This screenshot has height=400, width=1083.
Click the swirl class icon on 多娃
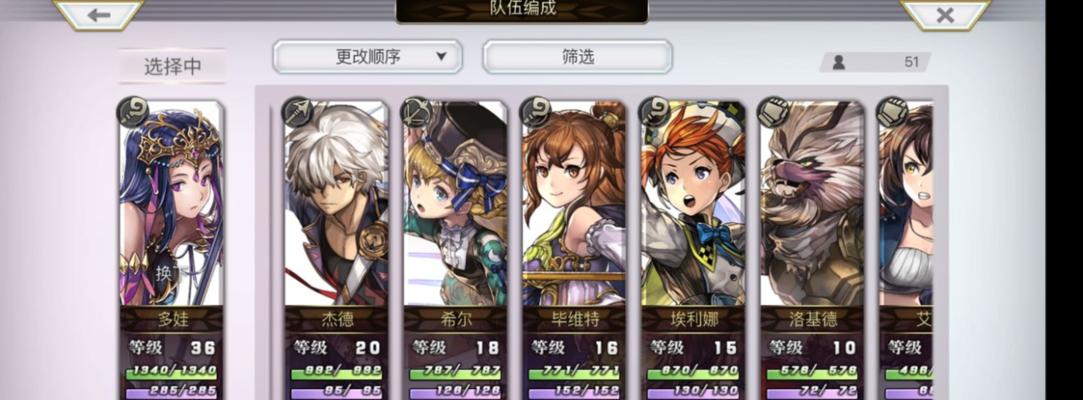tap(133, 112)
